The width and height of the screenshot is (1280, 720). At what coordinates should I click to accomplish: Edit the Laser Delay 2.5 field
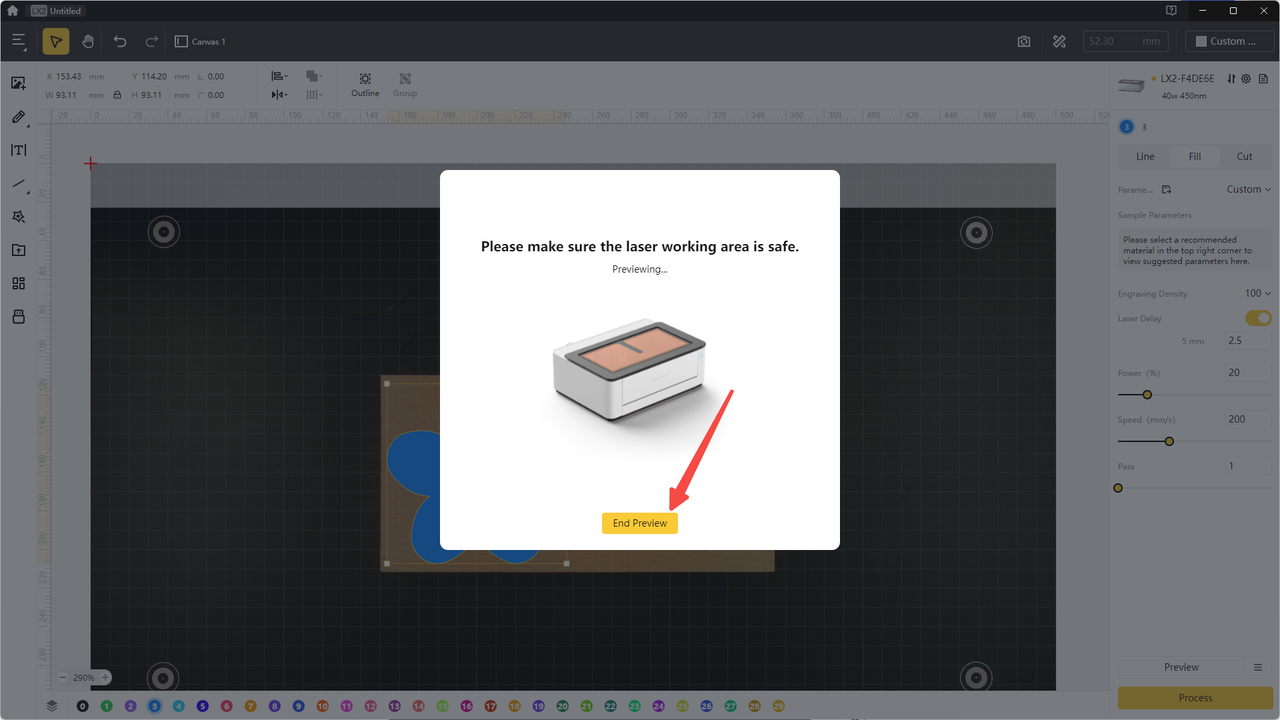(1248, 340)
